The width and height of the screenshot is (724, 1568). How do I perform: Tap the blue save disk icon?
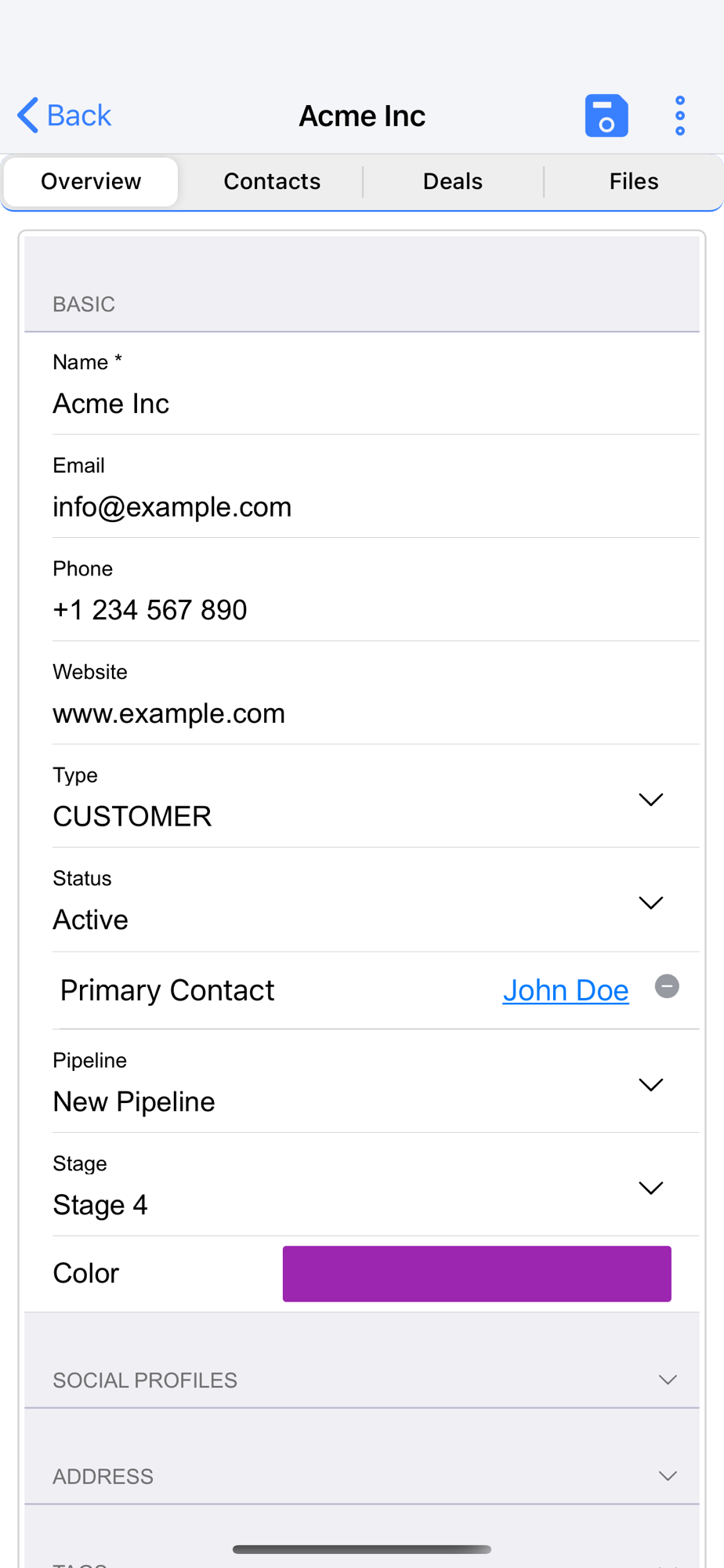tap(606, 116)
